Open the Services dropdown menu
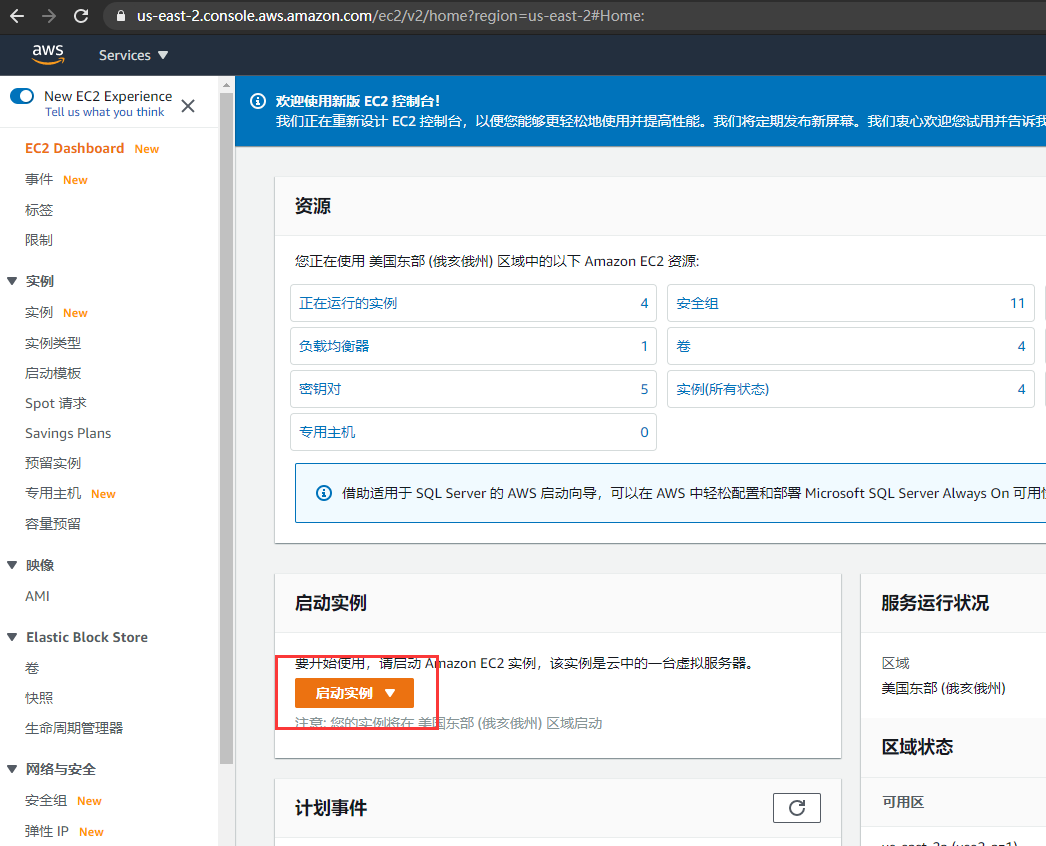This screenshot has height=846, width=1046. click(x=133, y=55)
